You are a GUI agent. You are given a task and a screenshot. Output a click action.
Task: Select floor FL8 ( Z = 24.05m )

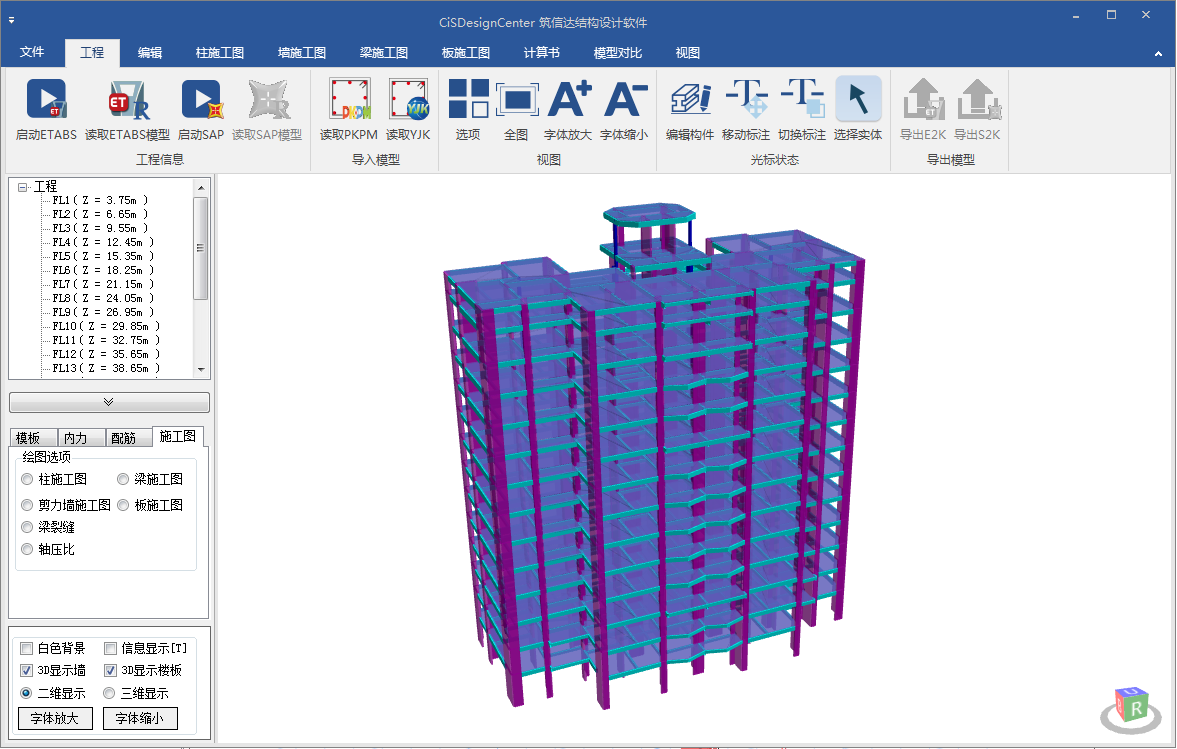tap(104, 299)
